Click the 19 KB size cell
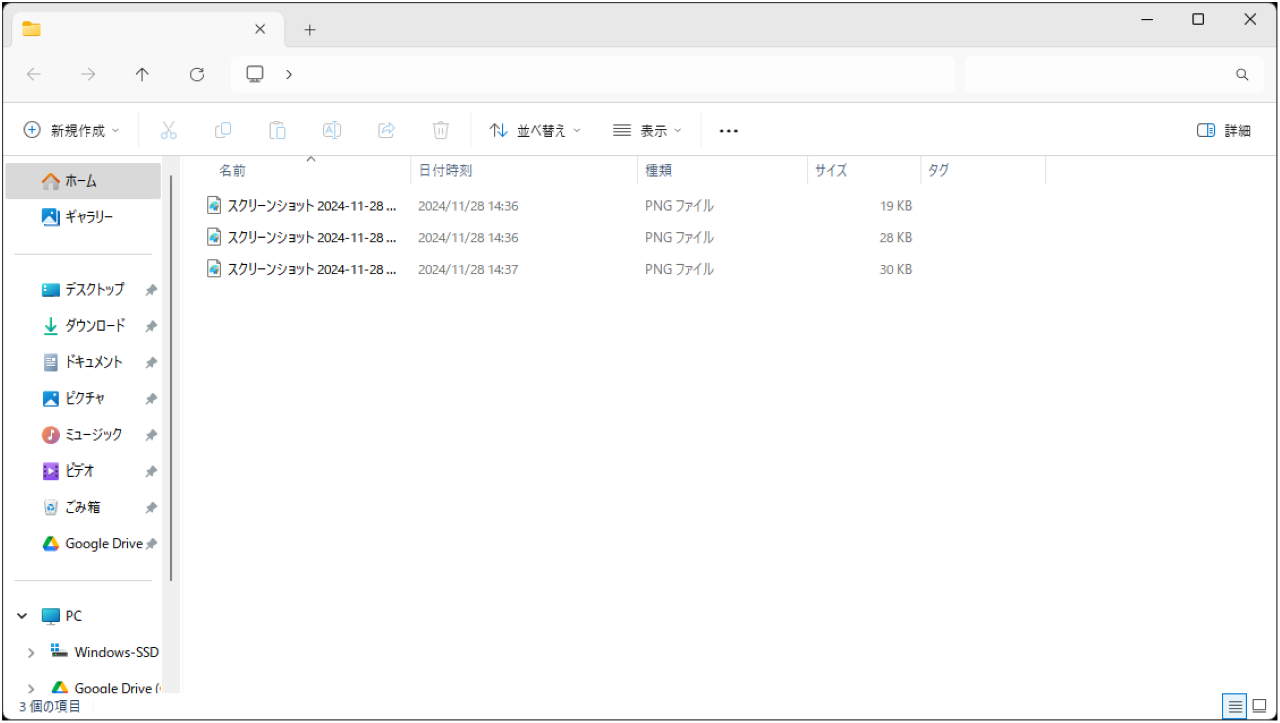Screen dimensions: 1280x723 (896, 206)
